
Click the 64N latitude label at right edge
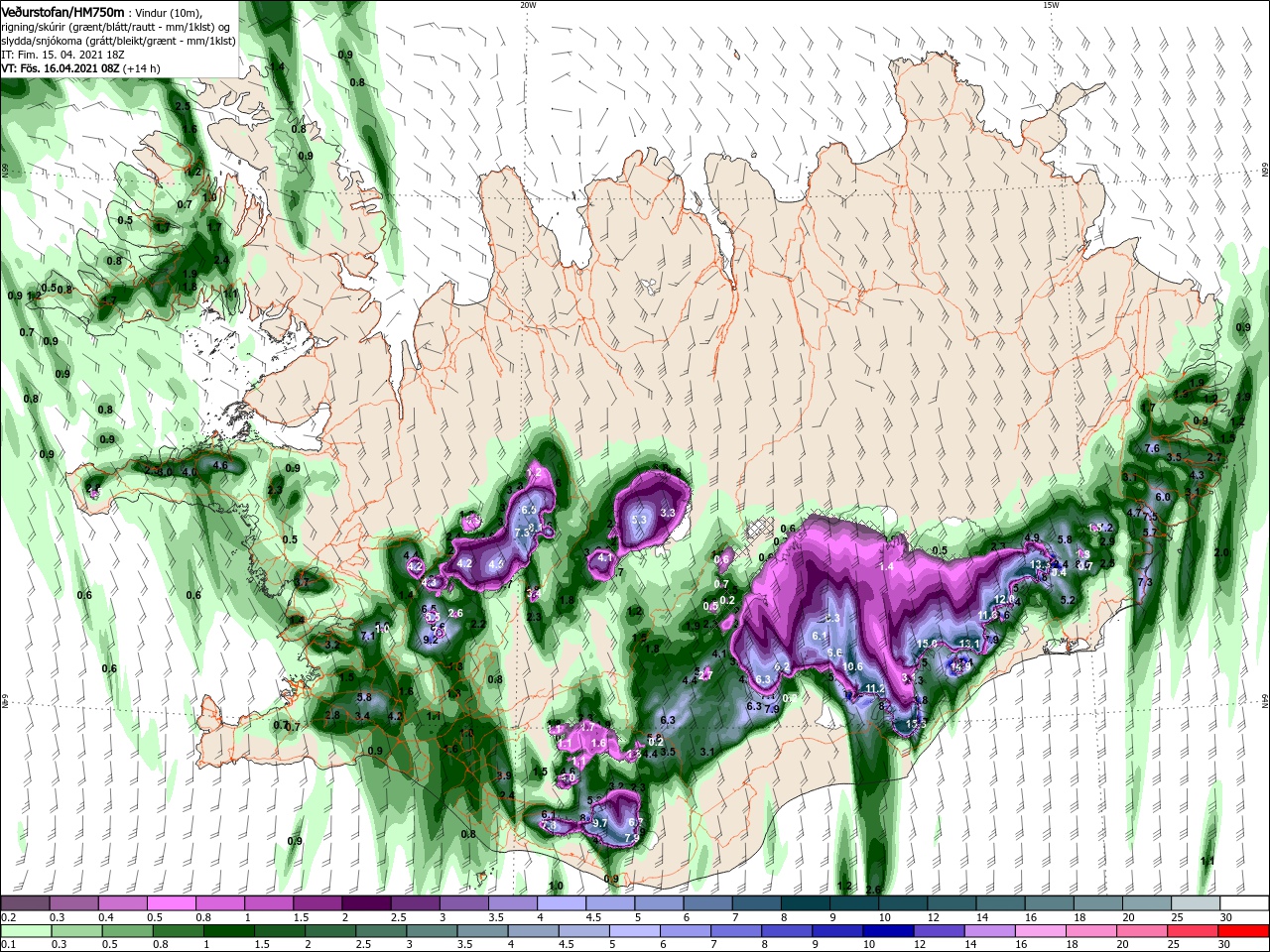tap(1265, 701)
